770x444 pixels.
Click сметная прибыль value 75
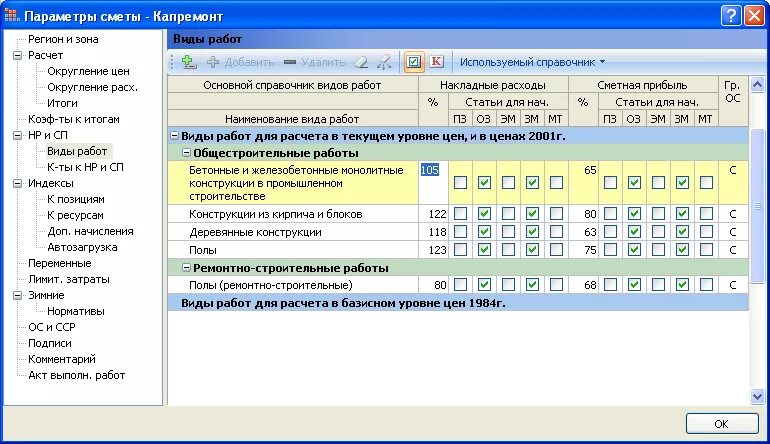590,250
